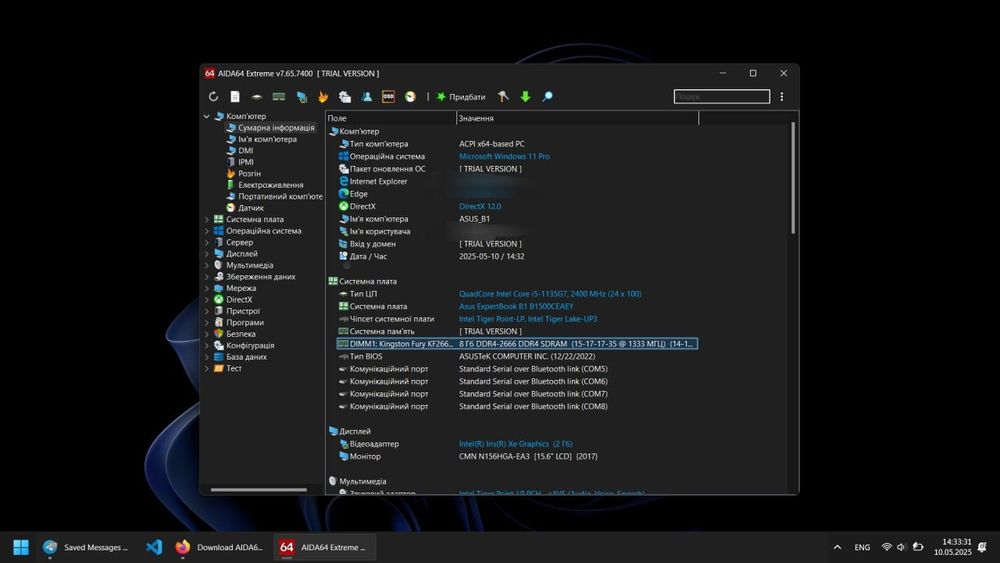The height and width of the screenshot is (563, 1000).
Task: Select Ім'я комп'ютера tree item
Action: click(x=267, y=139)
